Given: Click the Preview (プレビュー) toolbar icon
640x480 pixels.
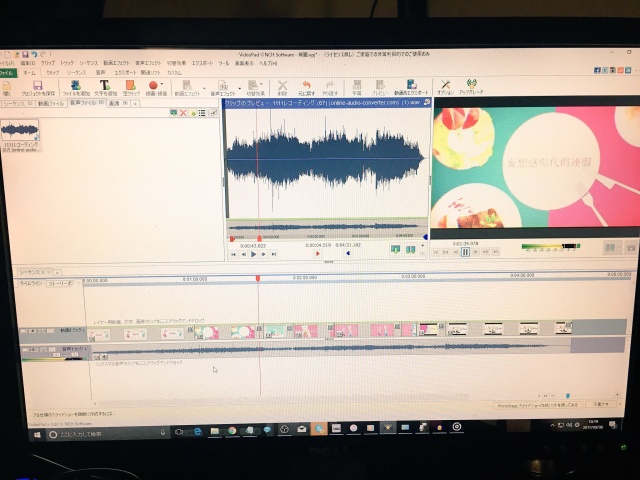Looking at the screenshot, I should 380,85.
